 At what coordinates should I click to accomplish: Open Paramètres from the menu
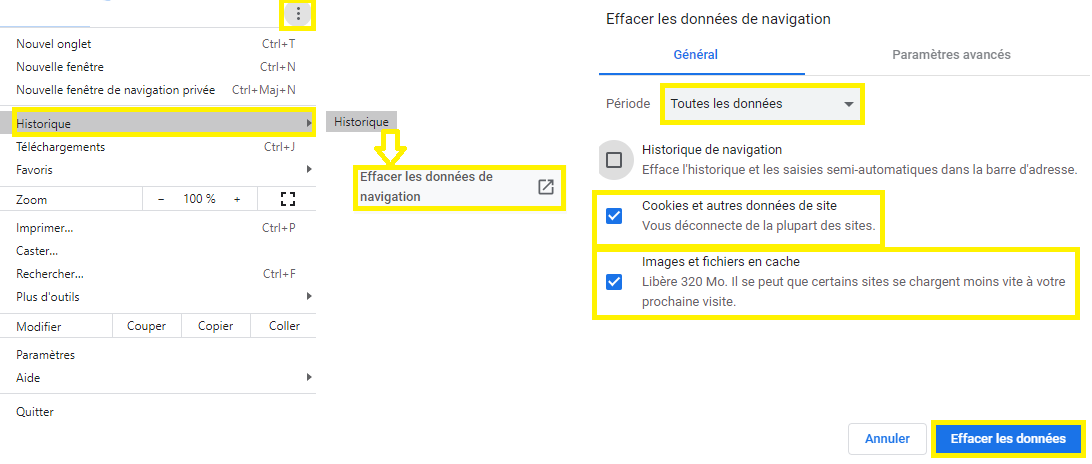(45, 355)
